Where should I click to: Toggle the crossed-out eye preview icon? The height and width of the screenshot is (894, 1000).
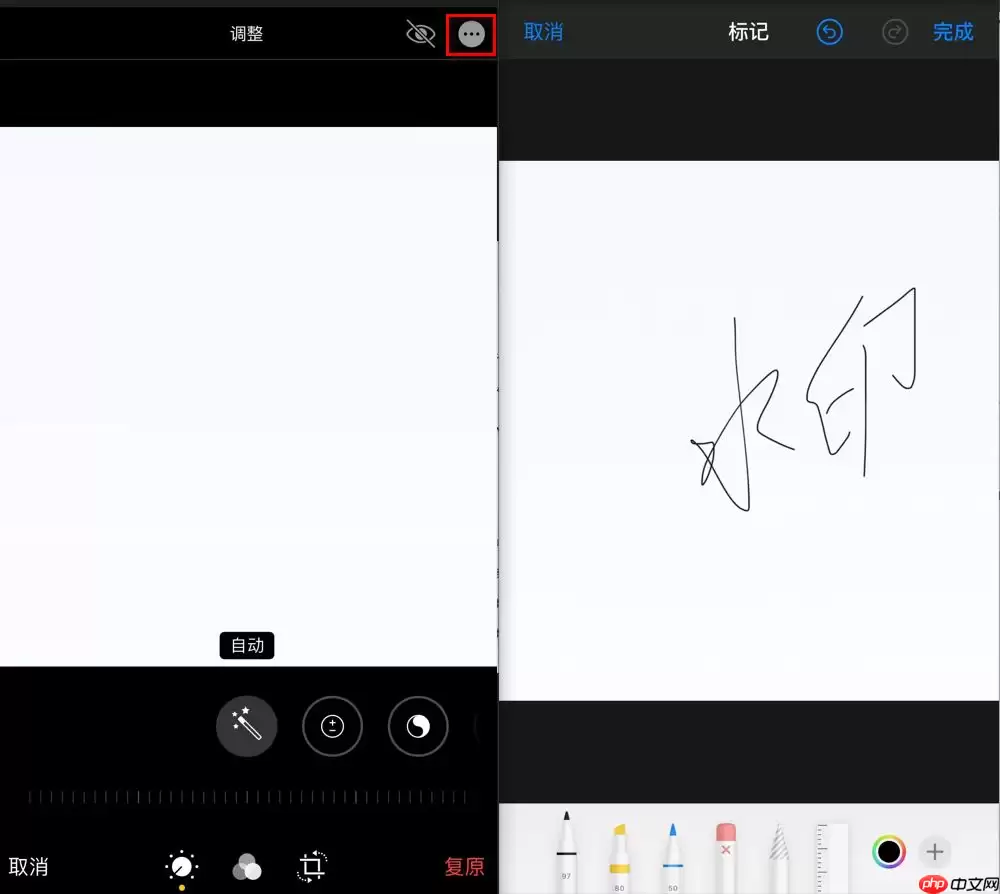coord(421,35)
